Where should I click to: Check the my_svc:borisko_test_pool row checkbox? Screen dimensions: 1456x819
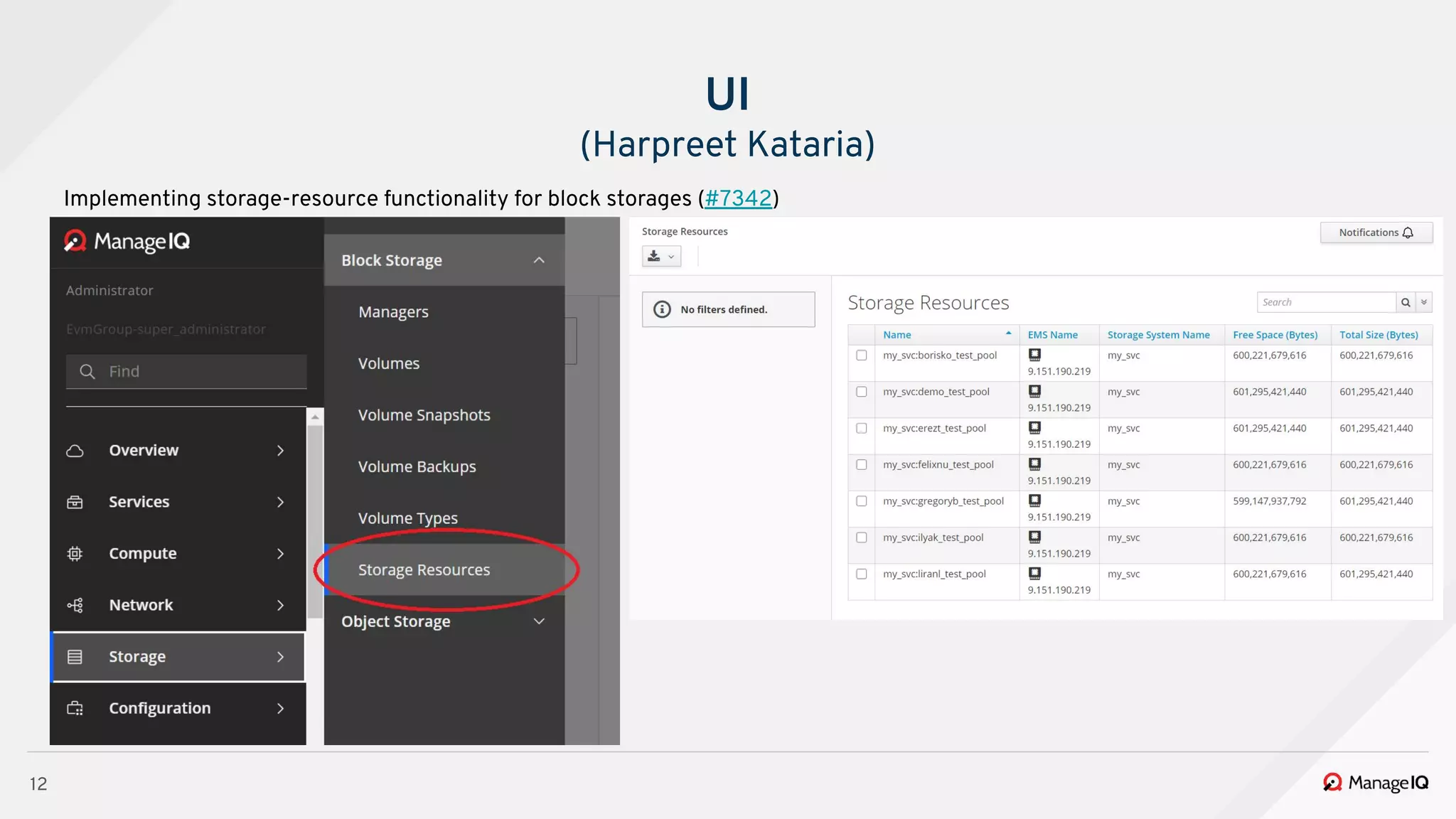pos(862,355)
